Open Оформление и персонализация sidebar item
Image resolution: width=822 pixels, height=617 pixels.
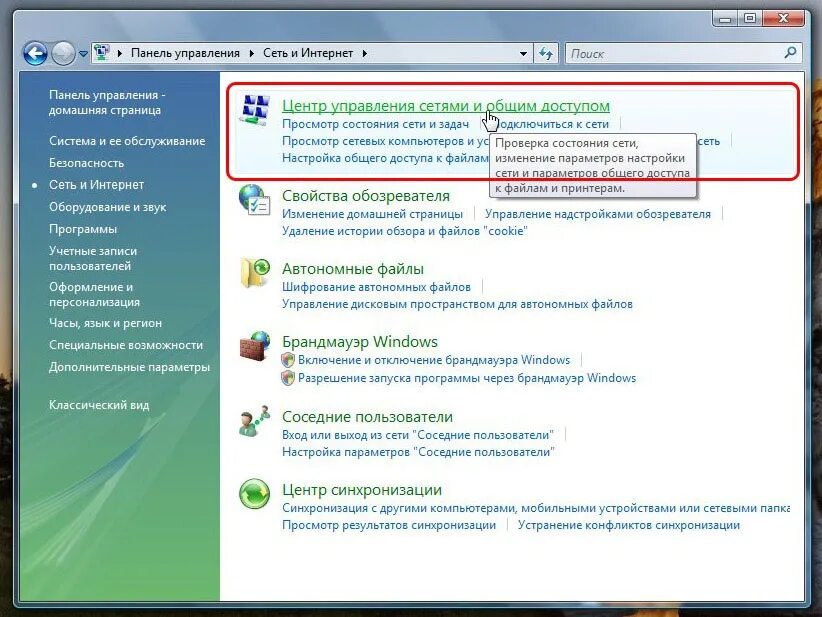[94, 295]
